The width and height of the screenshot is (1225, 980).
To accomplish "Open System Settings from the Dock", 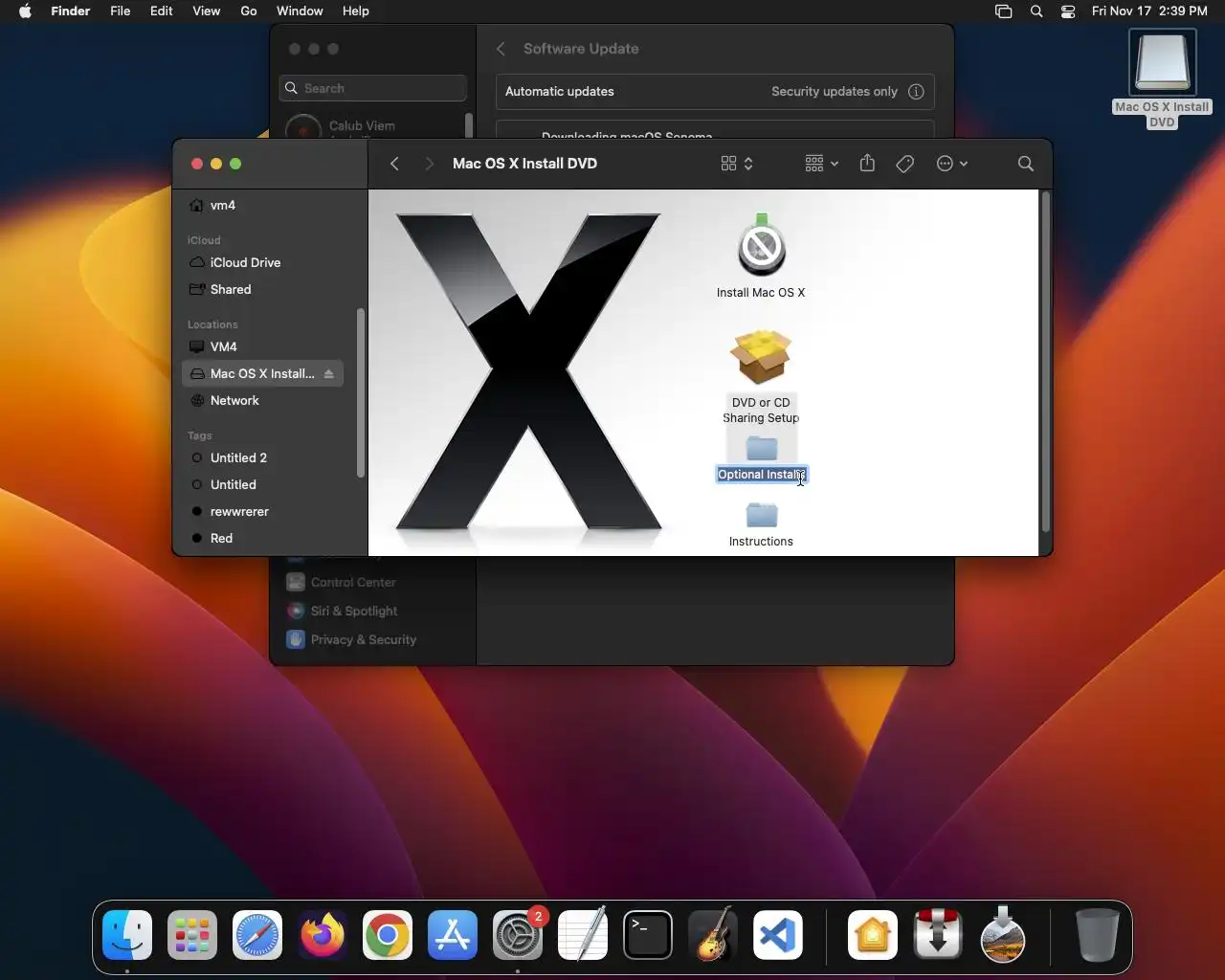I will 518,935.
